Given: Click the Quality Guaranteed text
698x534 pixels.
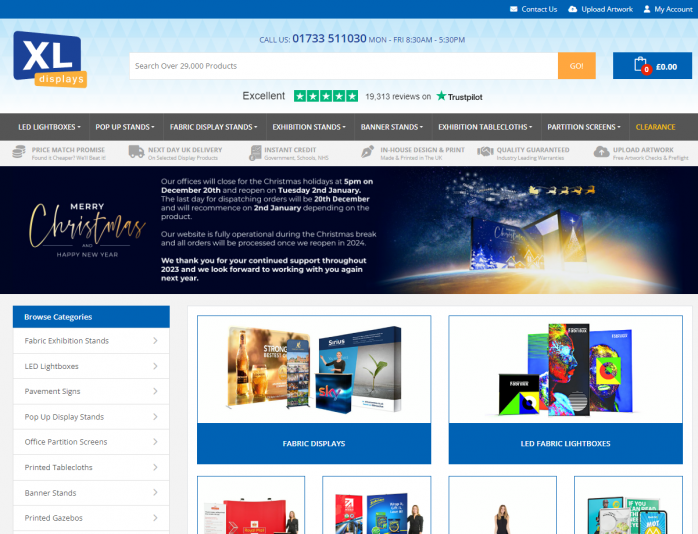Looking at the screenshot, I should 533,150.
